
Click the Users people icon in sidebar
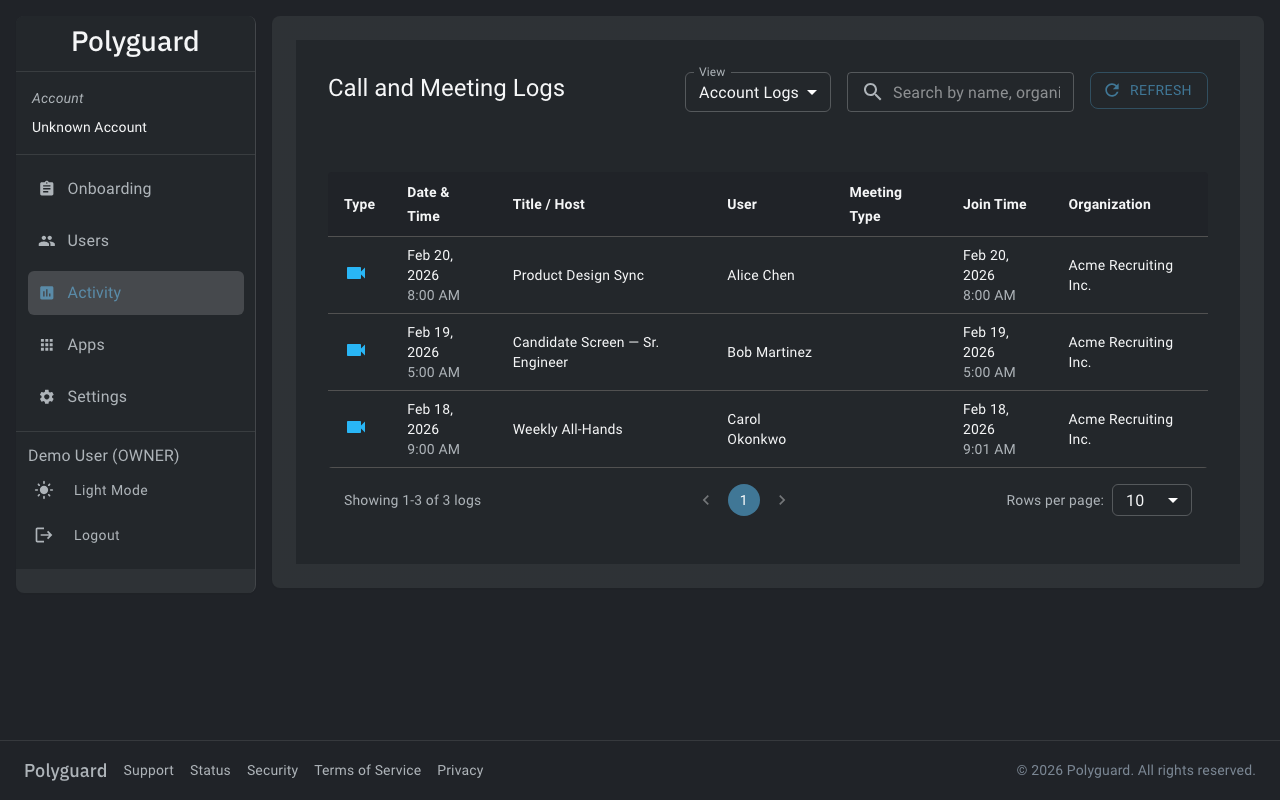pyautogui.click(x=46, y=240)
